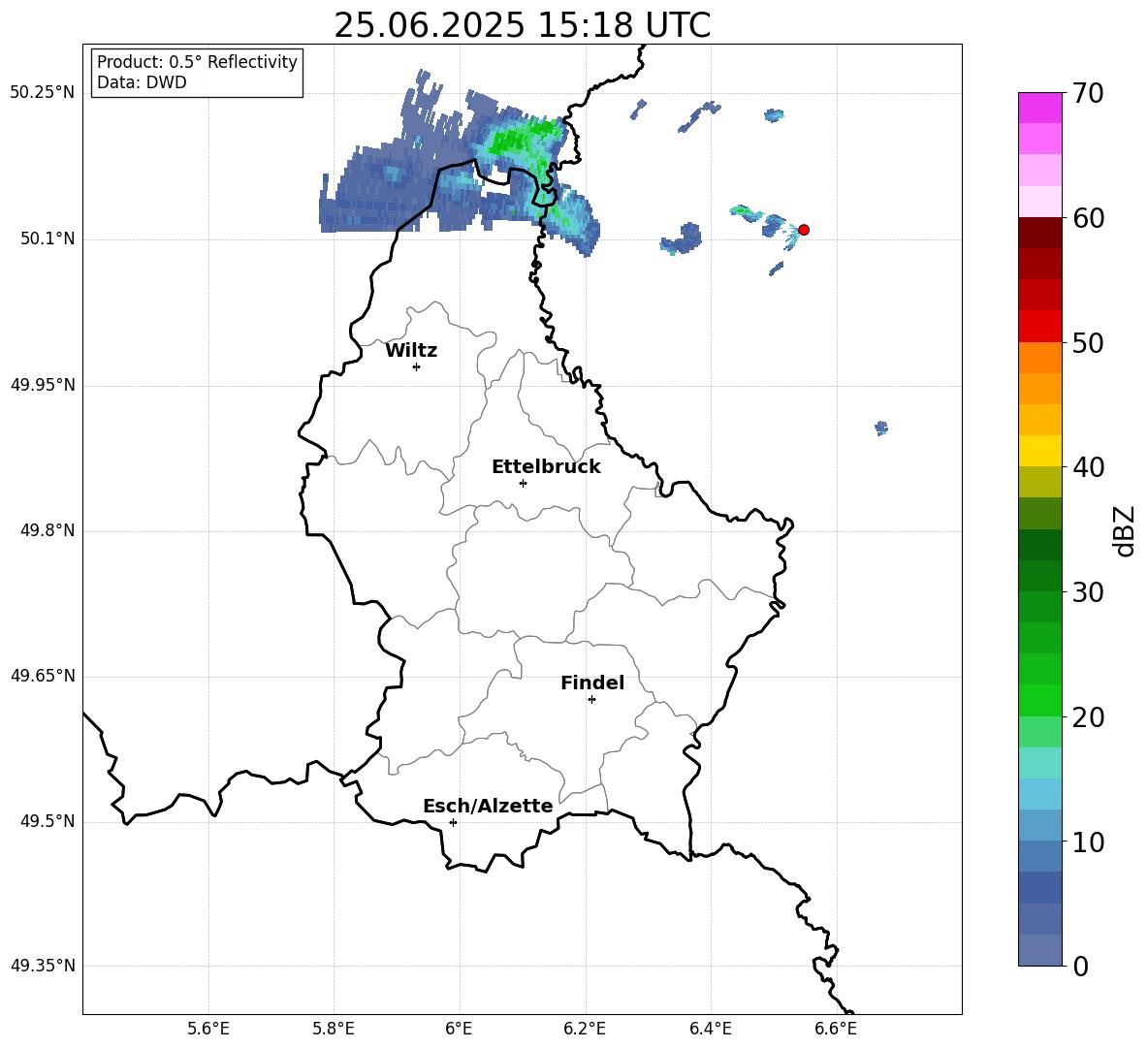1148x1048 pixels.
Task: Click the 5.6°E longitude label
Action: point(208,1029)
